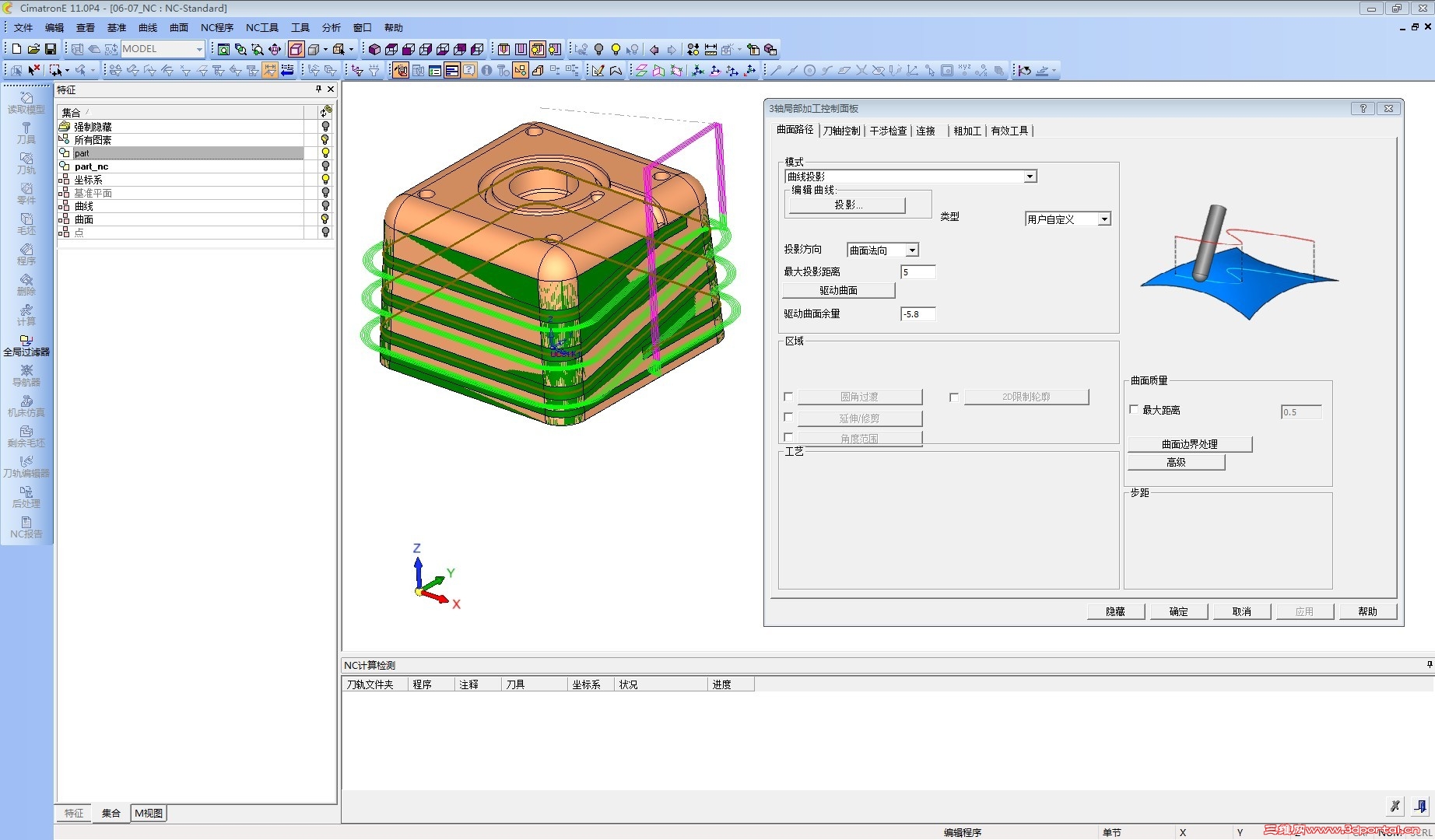Check the 2D限制轮廓 checkbox
This screenshot has width=1435, height=840.
click(954, 397)
